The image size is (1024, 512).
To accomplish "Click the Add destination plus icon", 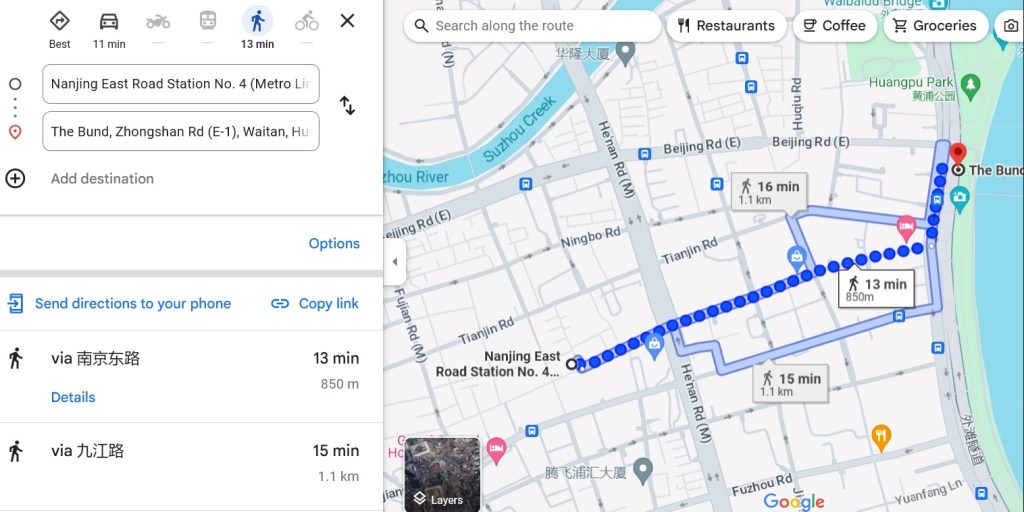I will 15,178.
